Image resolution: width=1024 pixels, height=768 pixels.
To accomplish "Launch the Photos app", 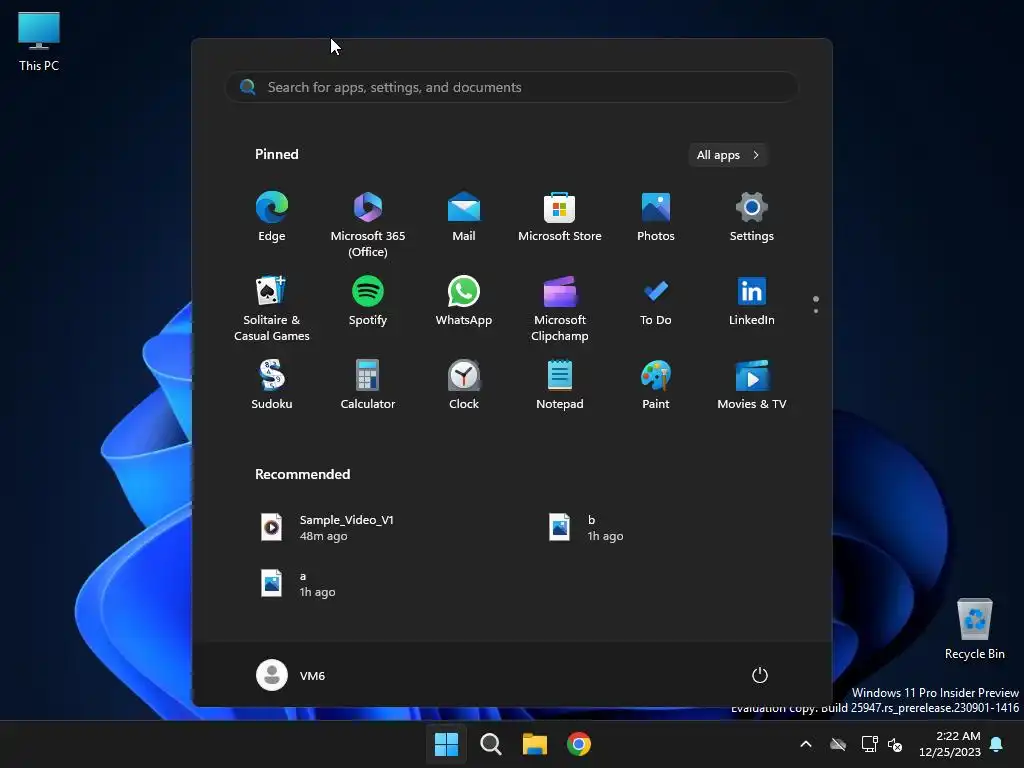I will pos(656,217).
